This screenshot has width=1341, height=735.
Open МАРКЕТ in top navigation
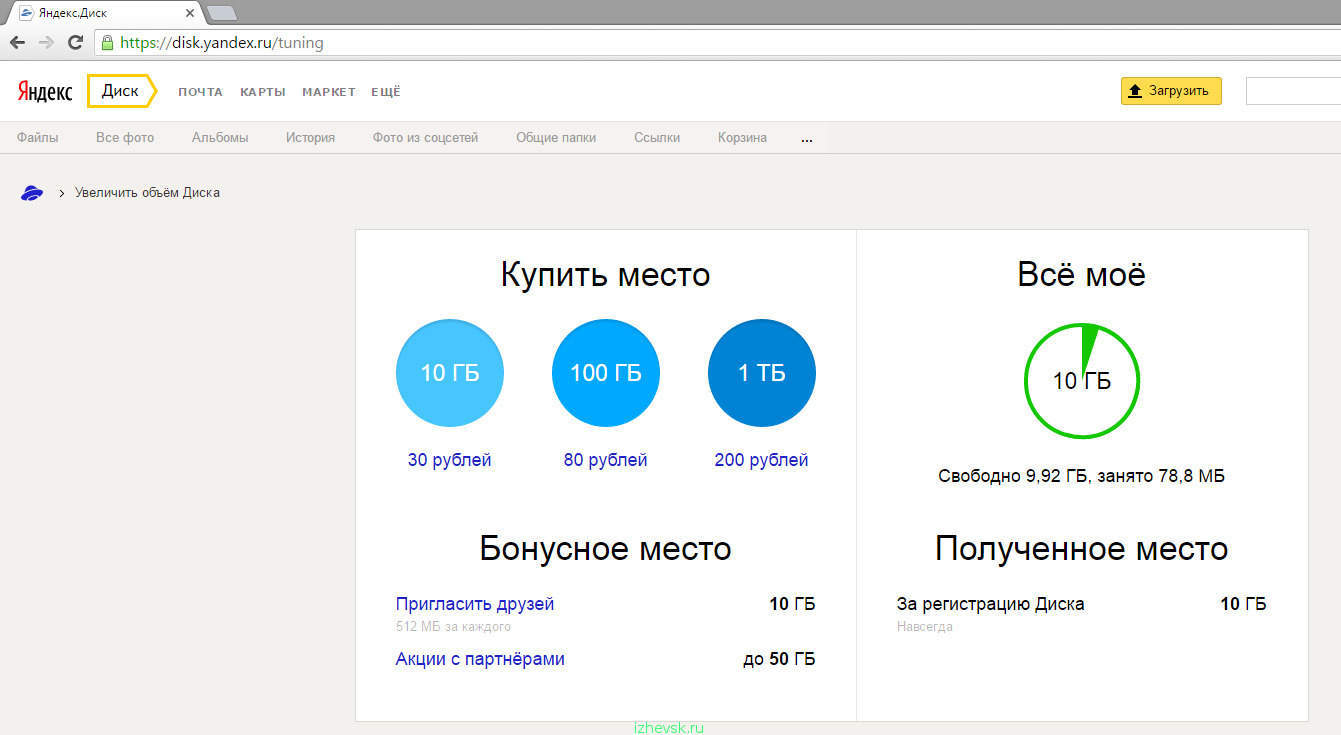329,92
